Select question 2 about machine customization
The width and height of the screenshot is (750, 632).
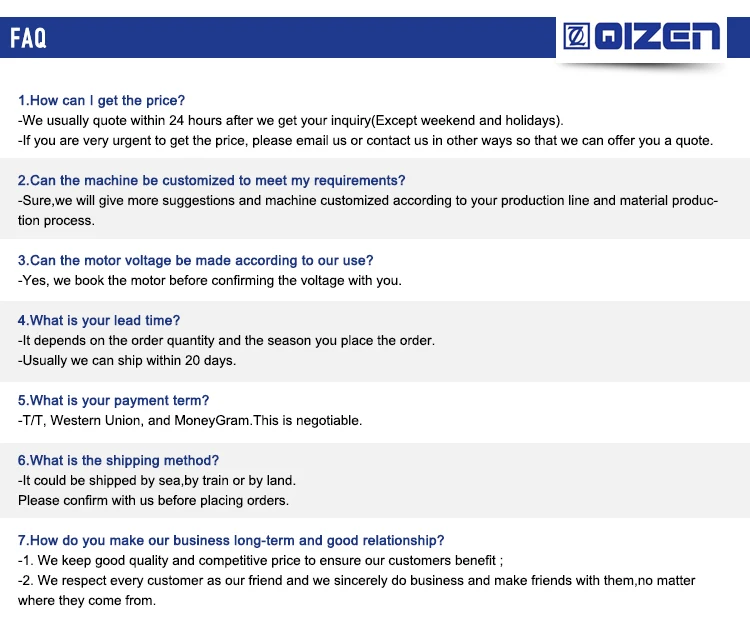point(212,181)
